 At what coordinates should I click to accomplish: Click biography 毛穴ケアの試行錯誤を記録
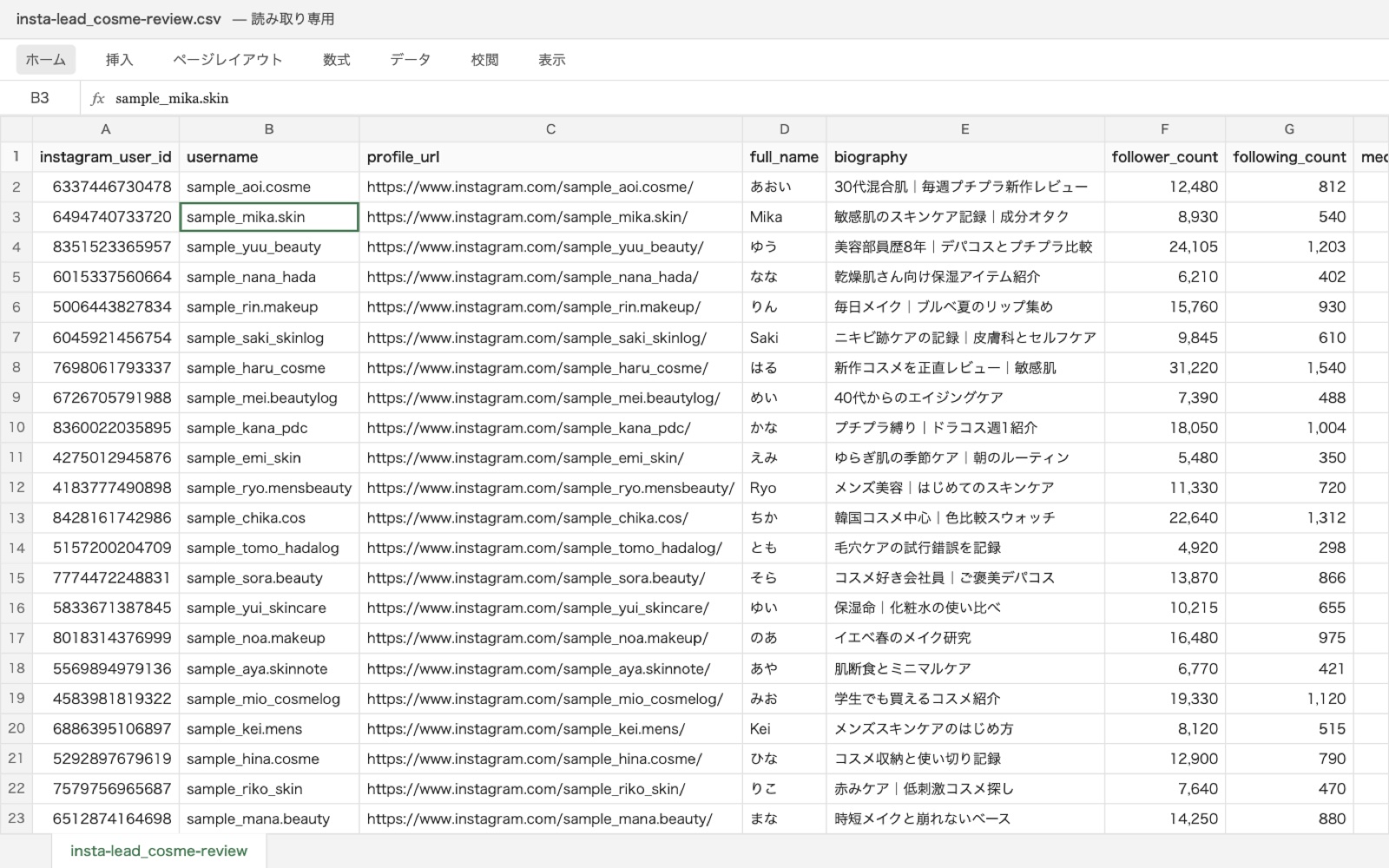pyautogui.click(x=965, y=548)
